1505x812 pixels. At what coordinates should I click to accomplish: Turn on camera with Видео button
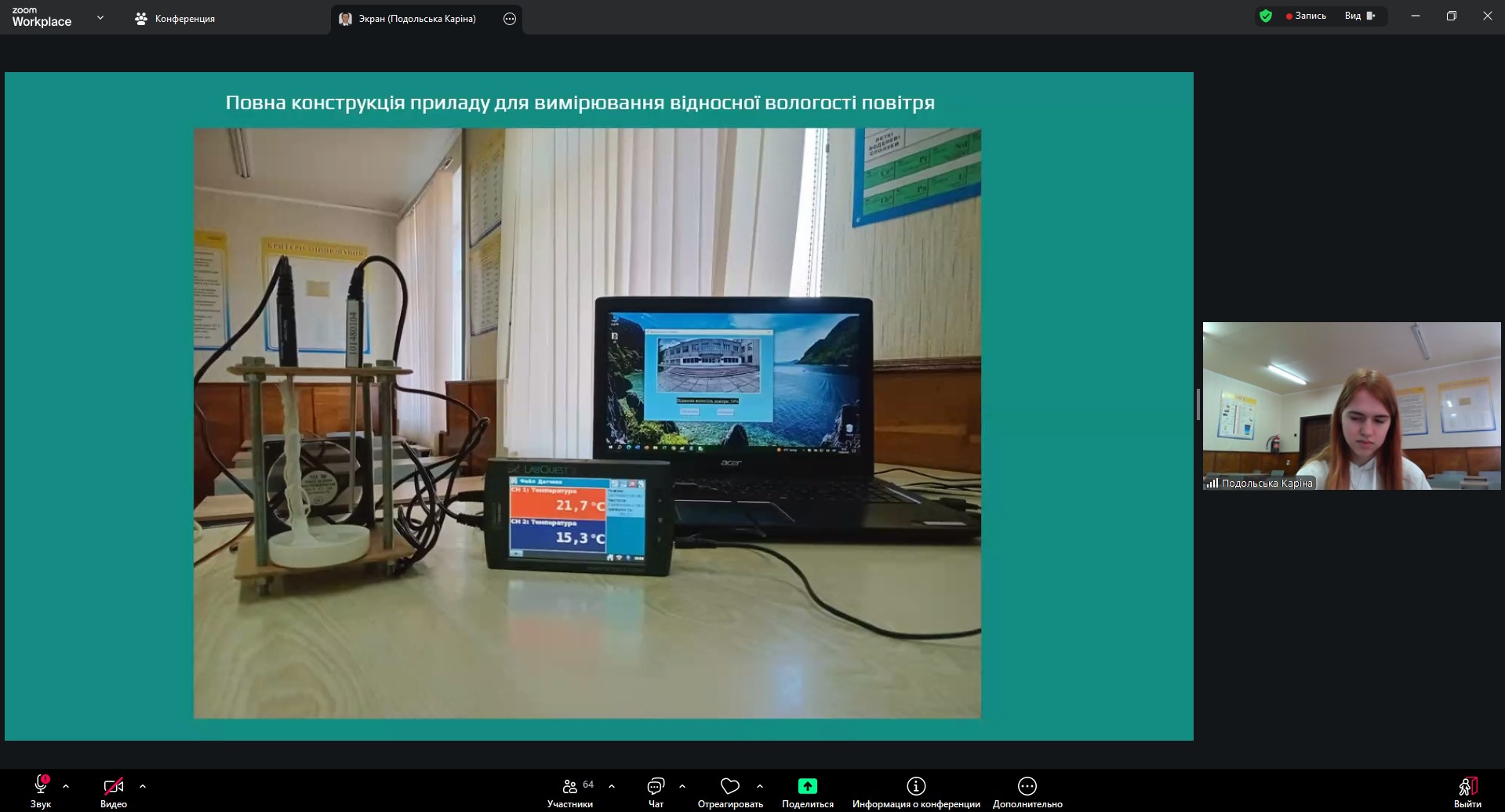point(114,791)
